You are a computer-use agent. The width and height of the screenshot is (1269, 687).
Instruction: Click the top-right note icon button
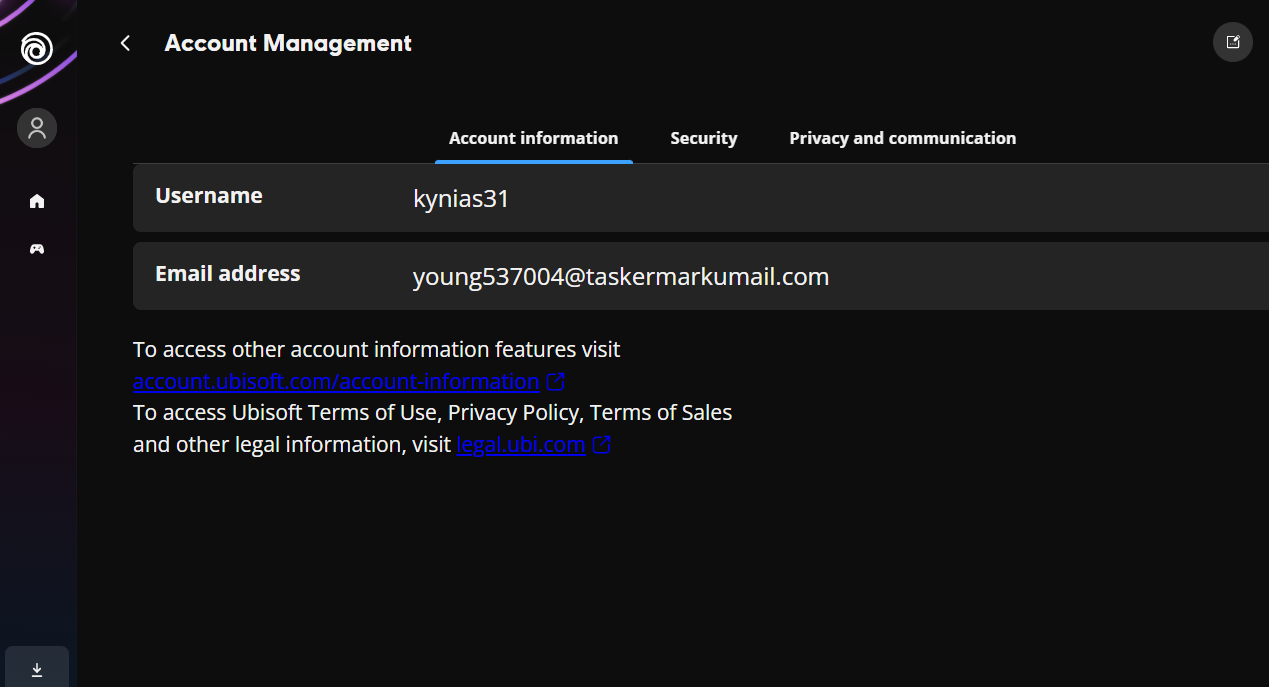(1232, 43)
